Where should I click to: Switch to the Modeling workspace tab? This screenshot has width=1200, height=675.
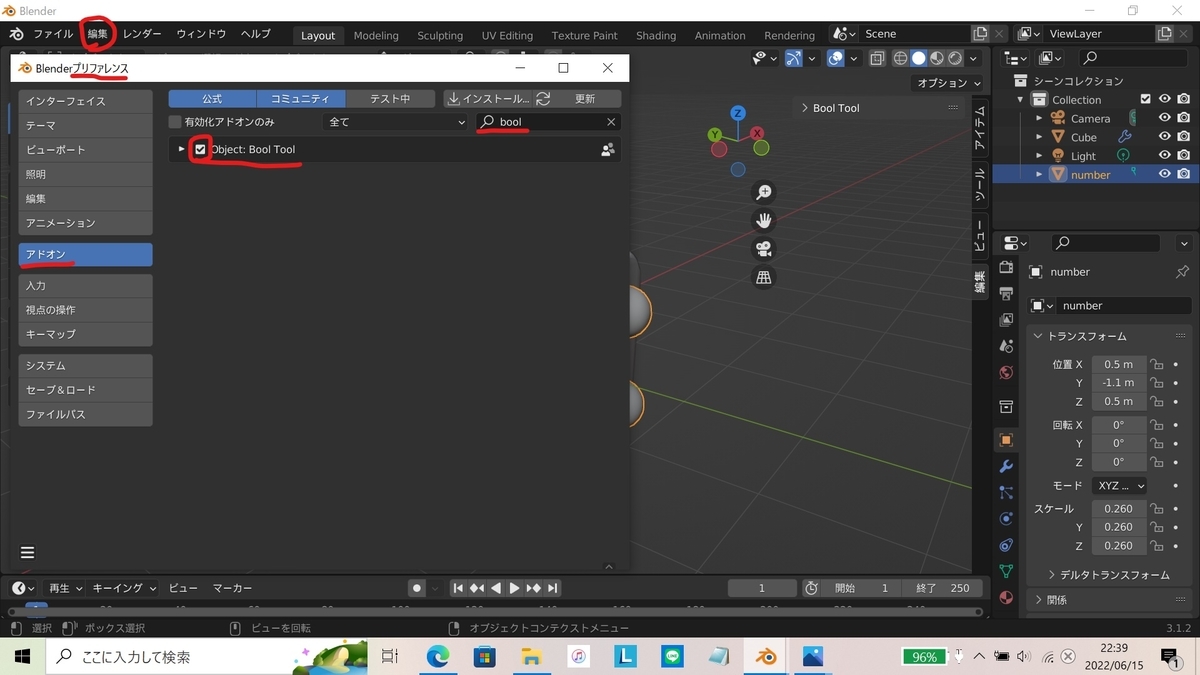pos(376,35)
